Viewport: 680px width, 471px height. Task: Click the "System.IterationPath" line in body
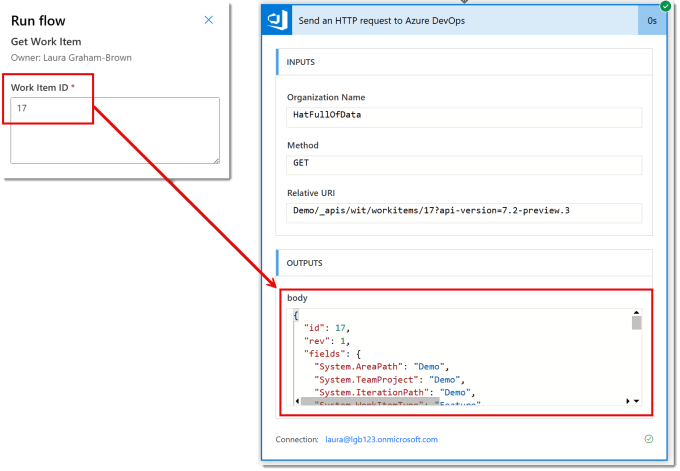[395, 392]
